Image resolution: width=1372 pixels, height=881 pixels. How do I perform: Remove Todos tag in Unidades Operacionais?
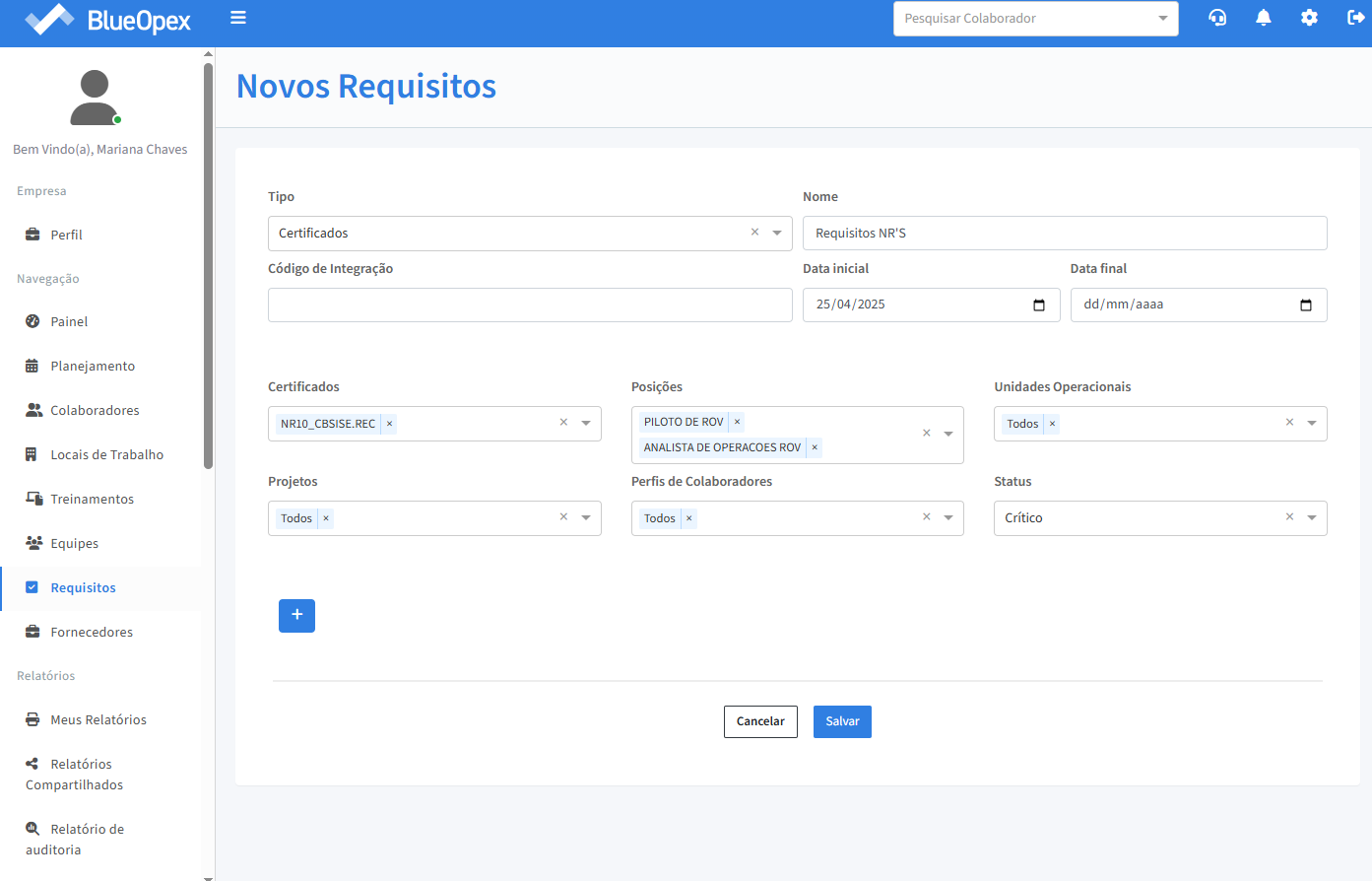tap(1052, 424)
